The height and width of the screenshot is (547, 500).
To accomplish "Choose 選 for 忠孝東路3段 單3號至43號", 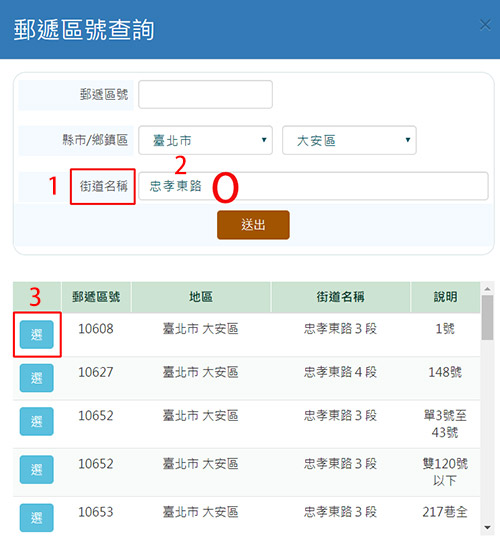I will coord(37,421).
